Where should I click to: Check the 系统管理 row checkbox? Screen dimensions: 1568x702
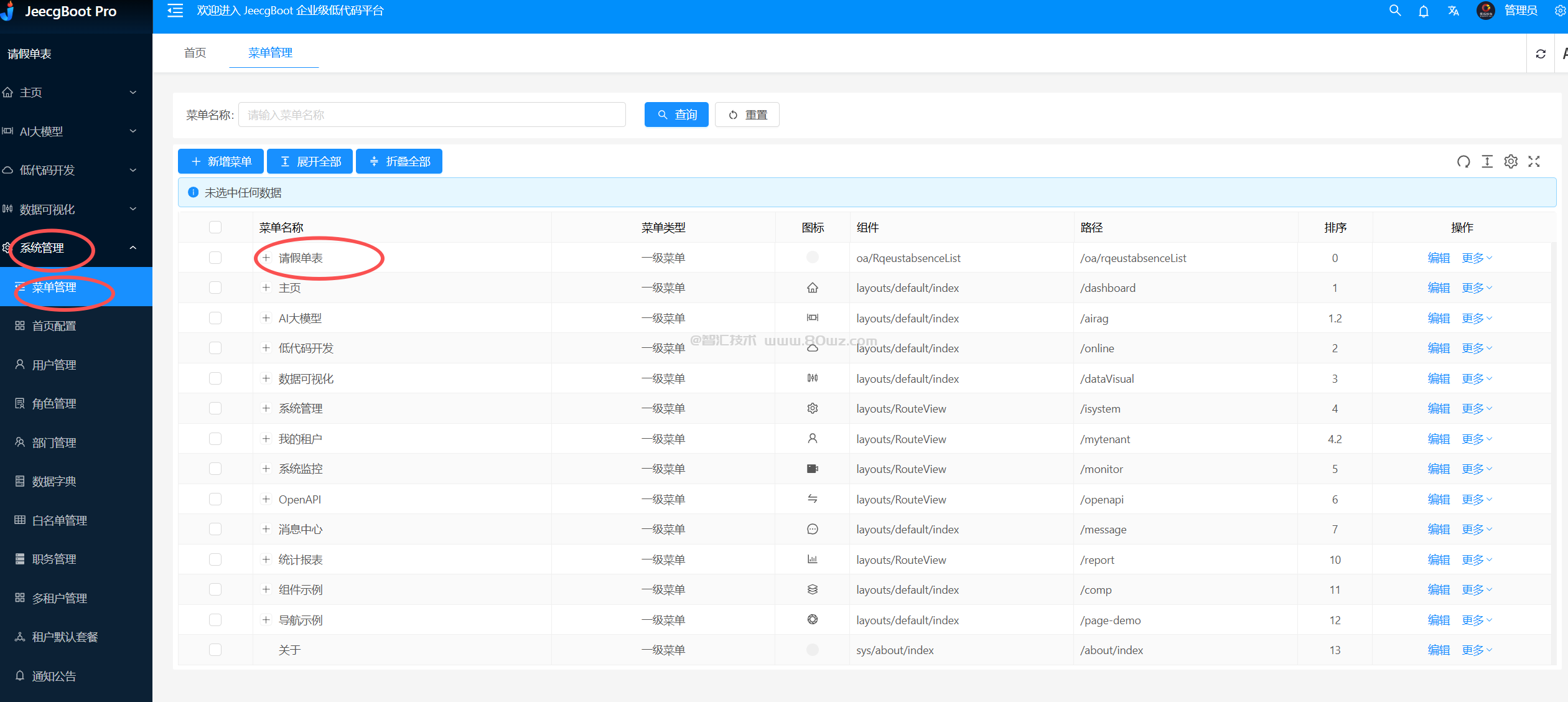215,408
